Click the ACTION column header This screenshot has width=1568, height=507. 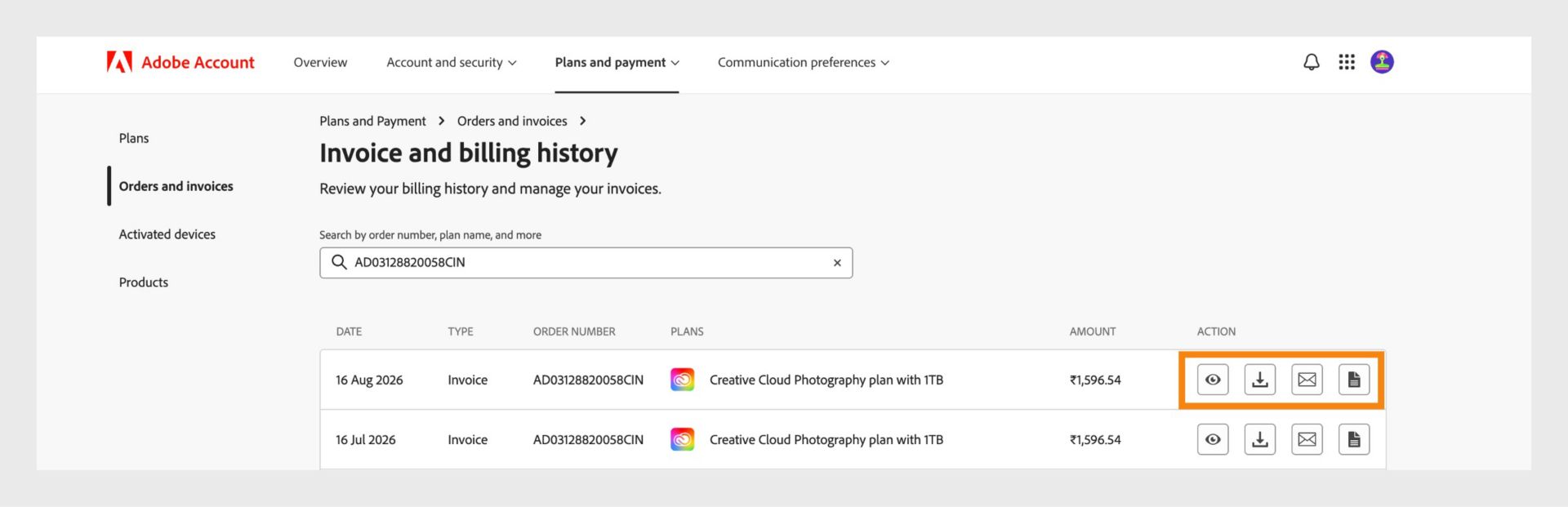[1216, 331]
